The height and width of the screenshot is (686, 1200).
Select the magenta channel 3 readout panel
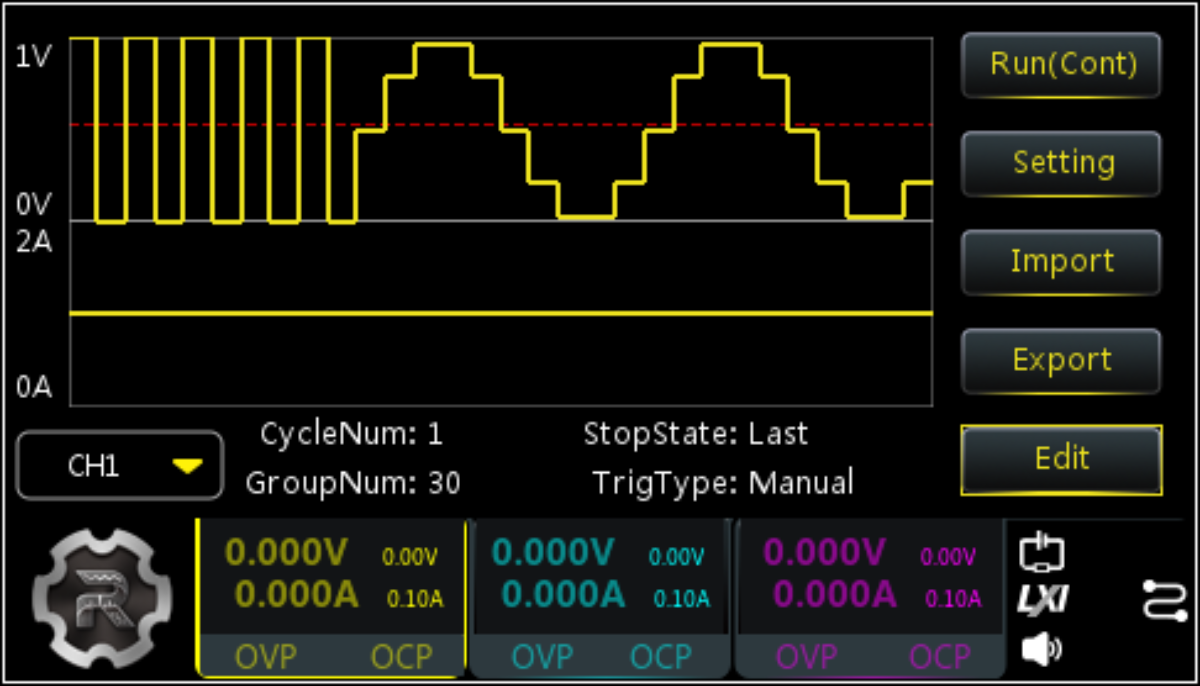[x=868, y=576]
